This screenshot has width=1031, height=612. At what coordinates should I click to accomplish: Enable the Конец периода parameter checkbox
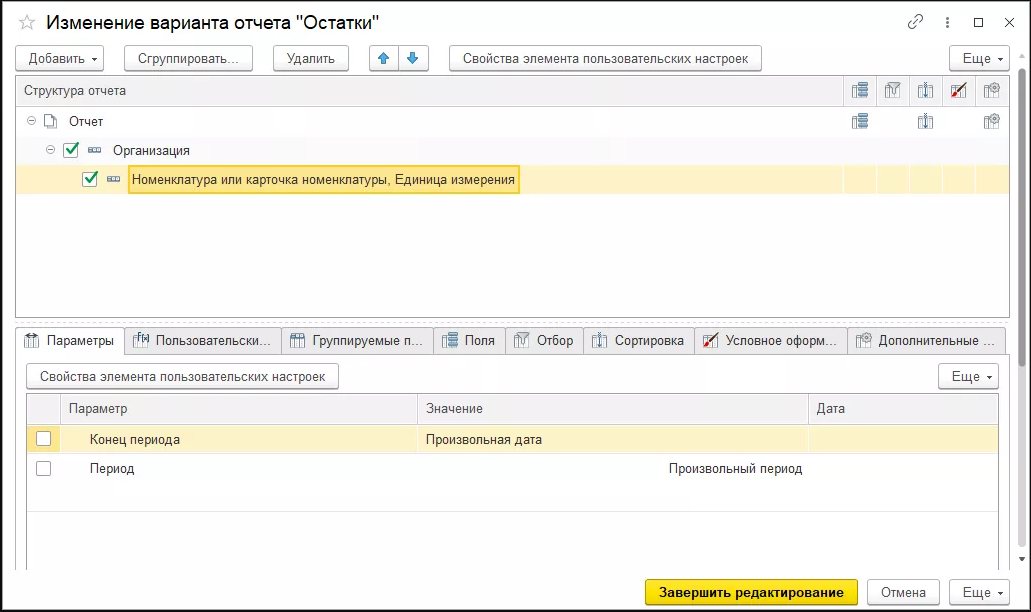(x=43, y=439)
